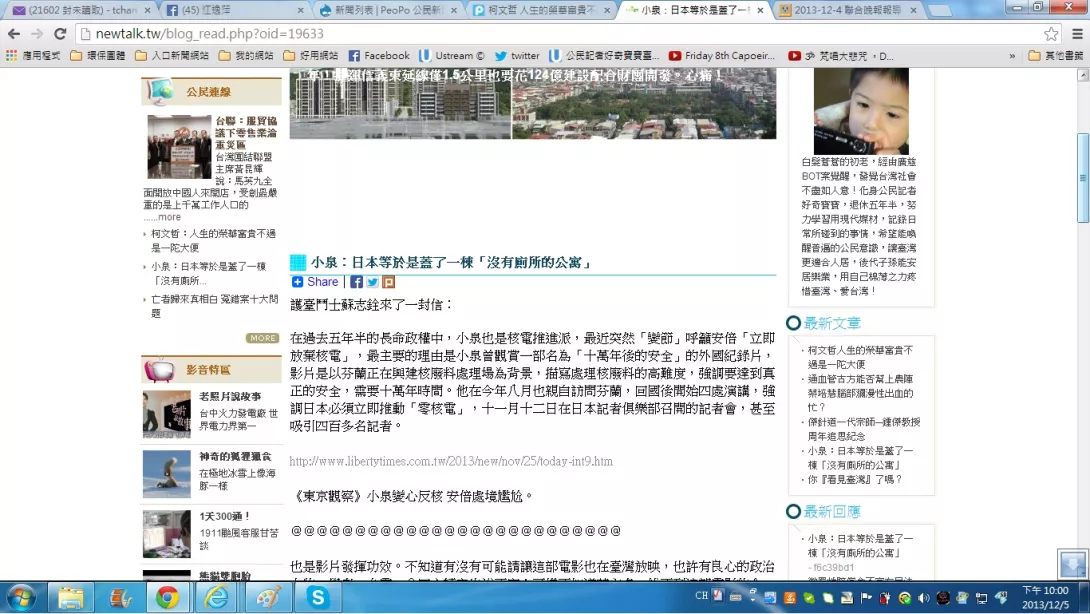Open 台聯 article thumbnail photo
Screen dimensions: 1090x614
pyautogui.click(x=179, y=147)
